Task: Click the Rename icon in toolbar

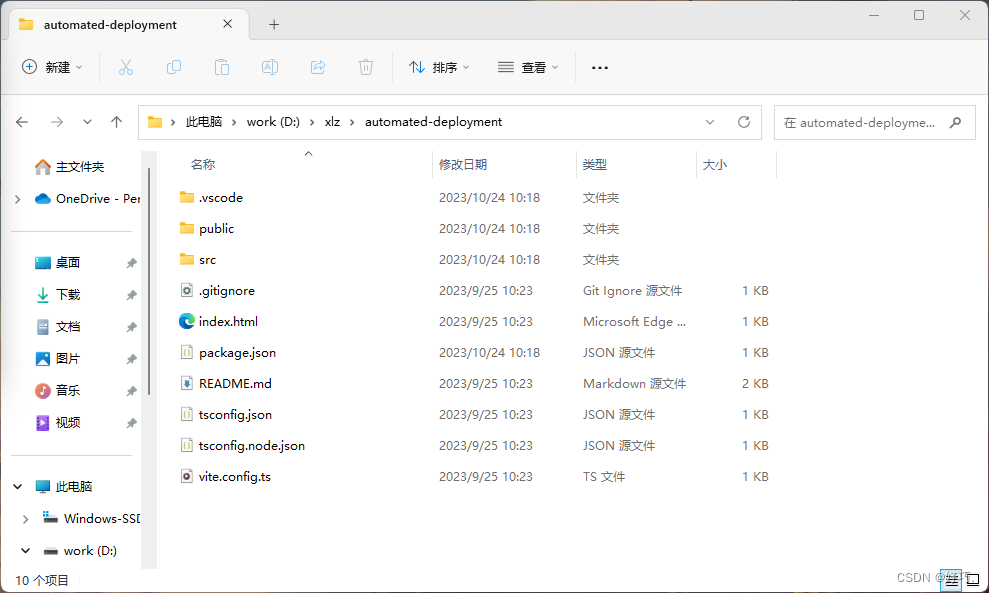Action: tap(270, 67)
